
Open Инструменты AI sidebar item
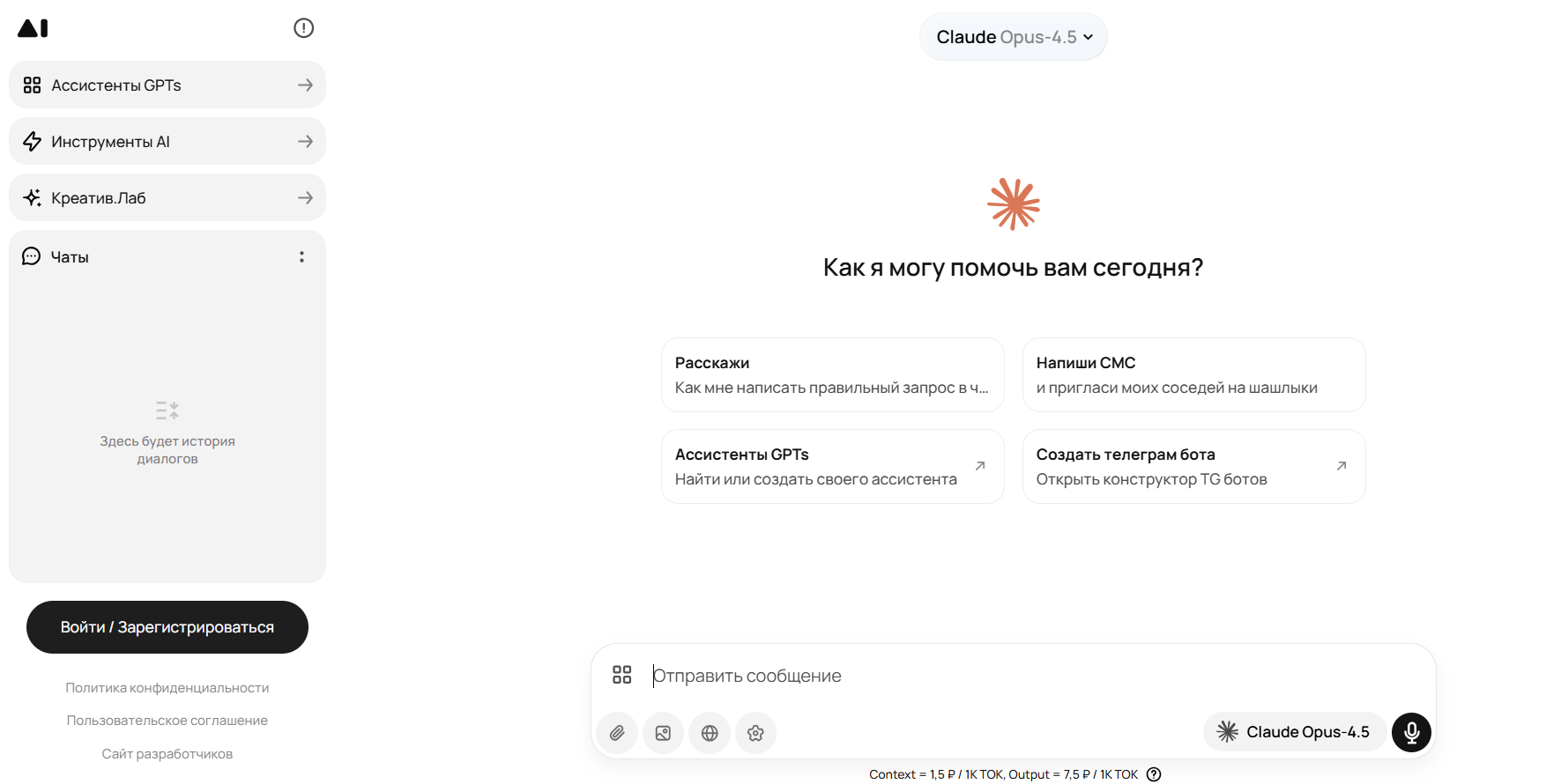(x=167, y=142)
